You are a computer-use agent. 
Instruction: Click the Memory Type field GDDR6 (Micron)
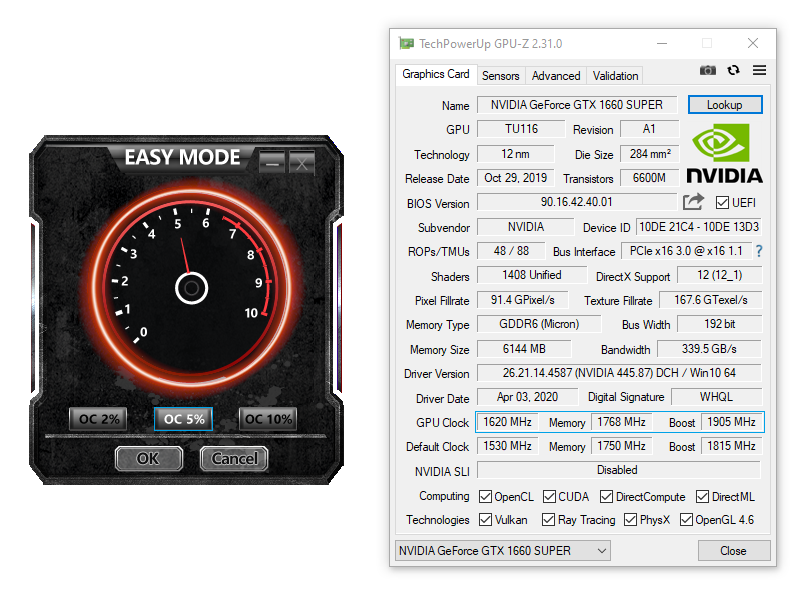(539, 324)
